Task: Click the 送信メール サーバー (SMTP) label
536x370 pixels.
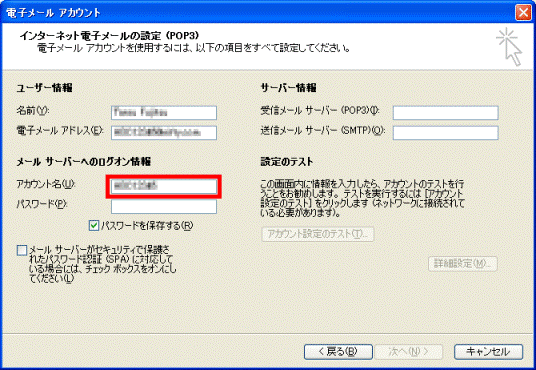Action: (x=323, y=131)
